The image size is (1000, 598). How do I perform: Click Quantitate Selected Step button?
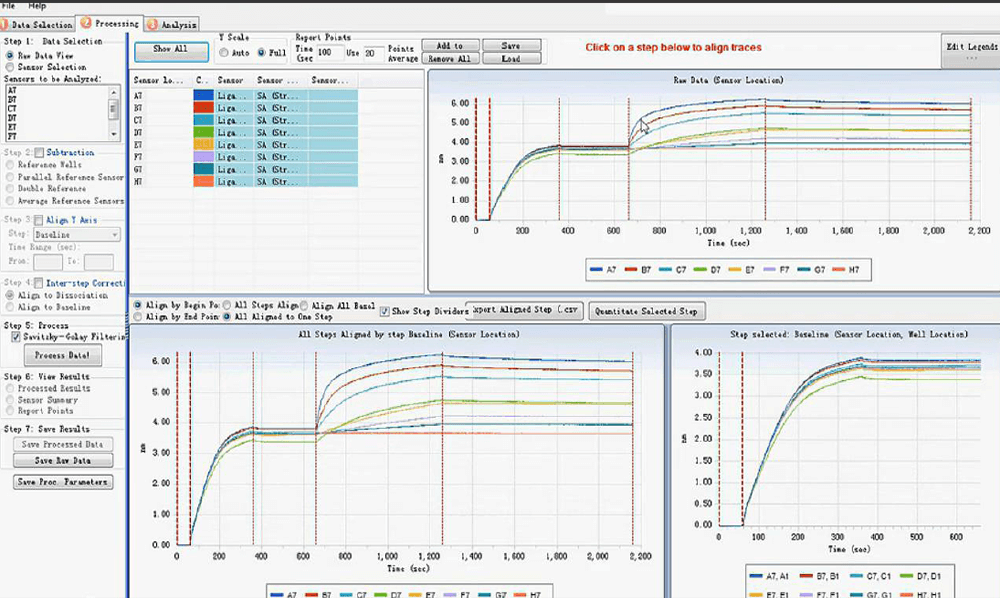point(647,311)
